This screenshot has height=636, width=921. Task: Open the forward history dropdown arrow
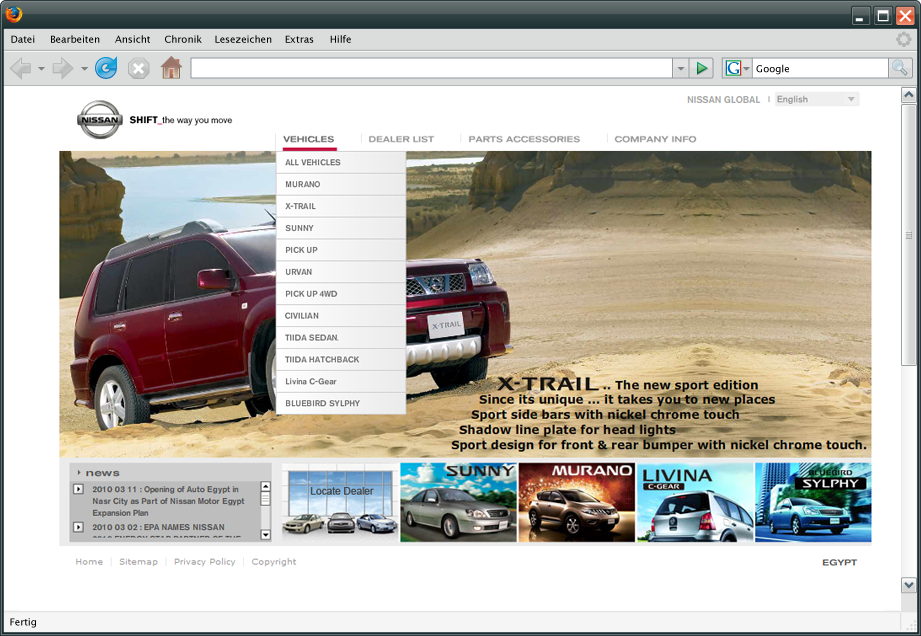point(84,69)
